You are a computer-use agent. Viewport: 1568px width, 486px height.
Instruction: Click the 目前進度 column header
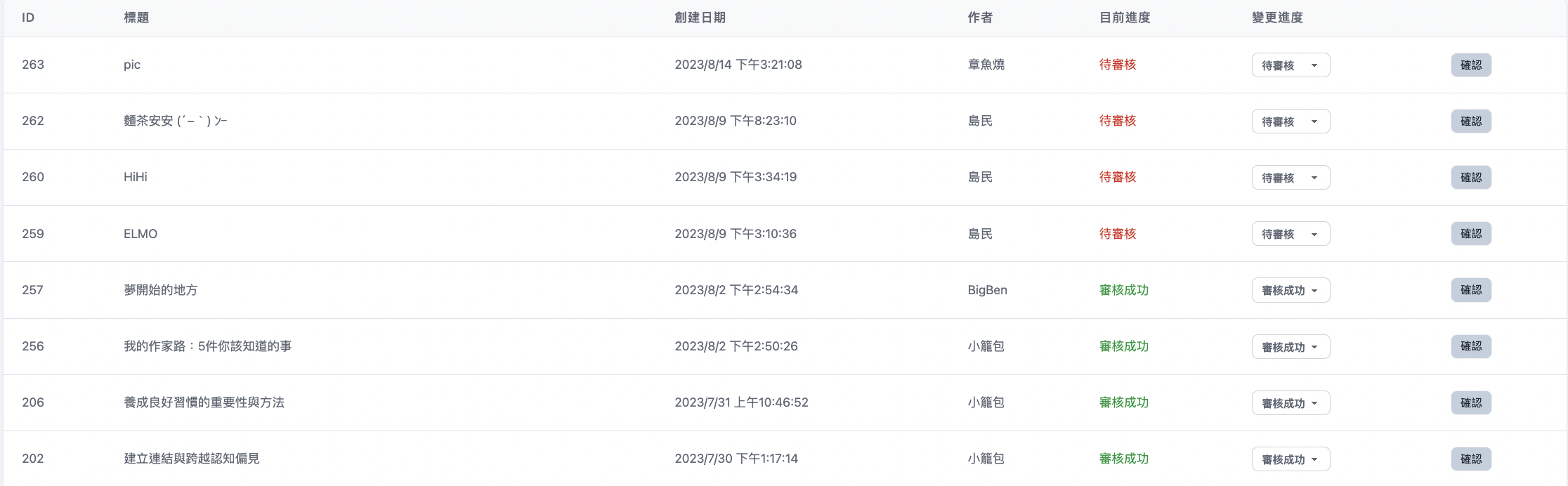point(1125,18)
